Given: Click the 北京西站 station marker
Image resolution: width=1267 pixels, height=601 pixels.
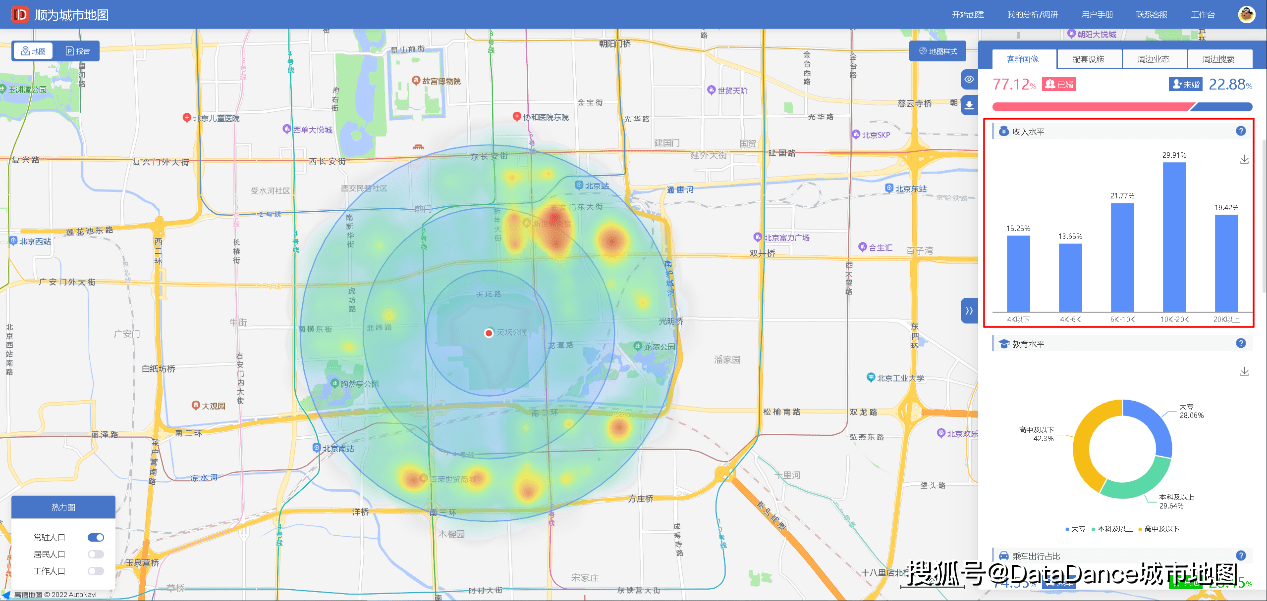Looking at the screenshot, I should (13, 241).
